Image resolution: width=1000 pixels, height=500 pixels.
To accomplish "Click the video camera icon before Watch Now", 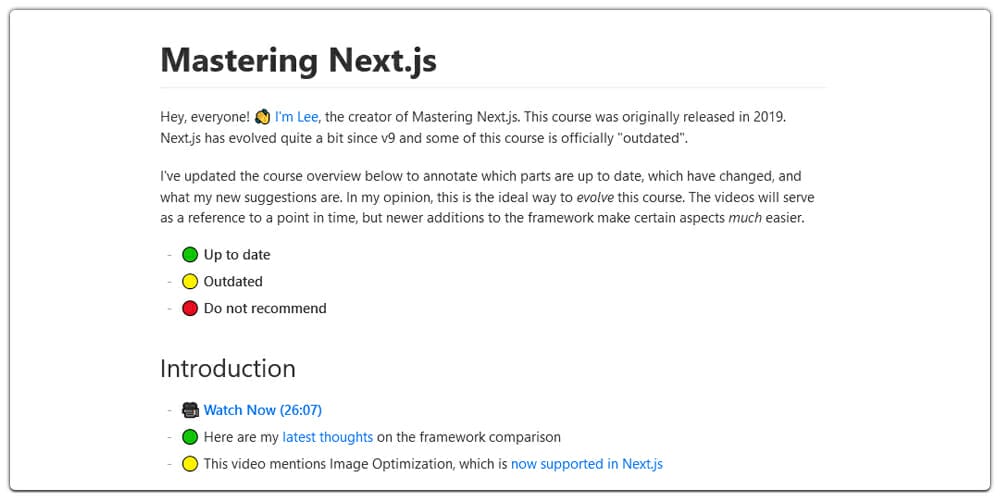I will (190, 409).
